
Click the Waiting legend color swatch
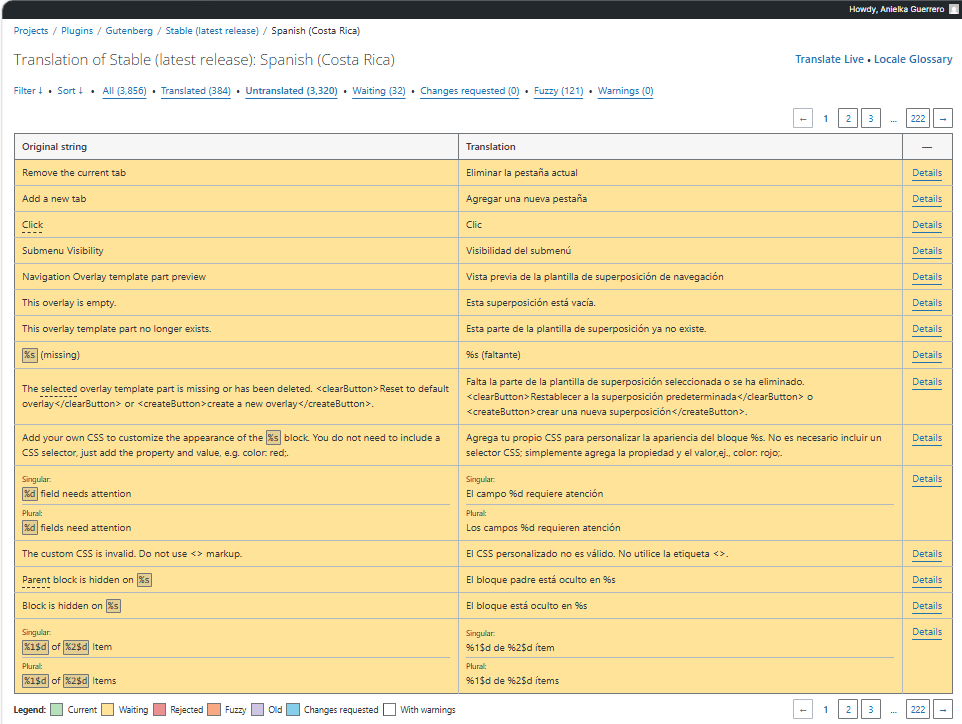(107, 710)
